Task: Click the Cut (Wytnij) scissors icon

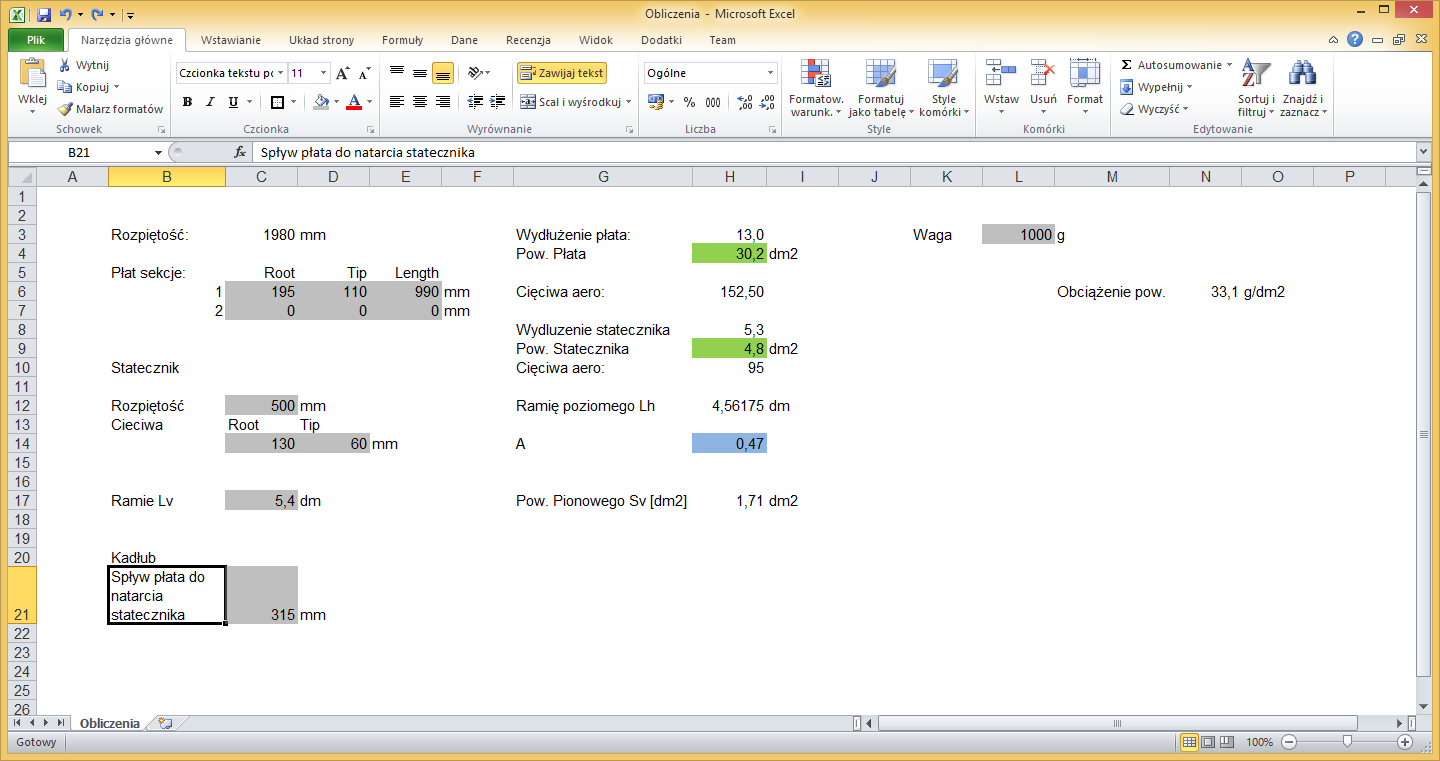Action: click(x=66, y=65)
